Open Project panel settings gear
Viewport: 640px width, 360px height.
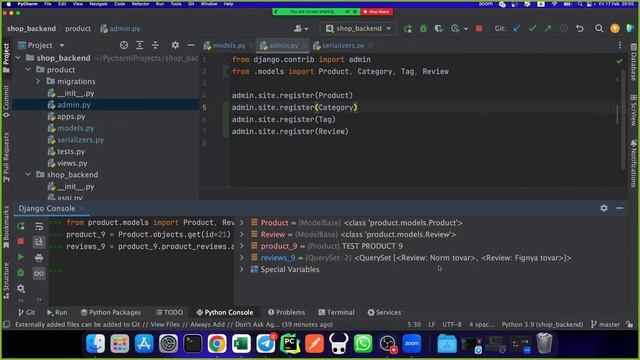pyautogui.click(x=175, y=45)
